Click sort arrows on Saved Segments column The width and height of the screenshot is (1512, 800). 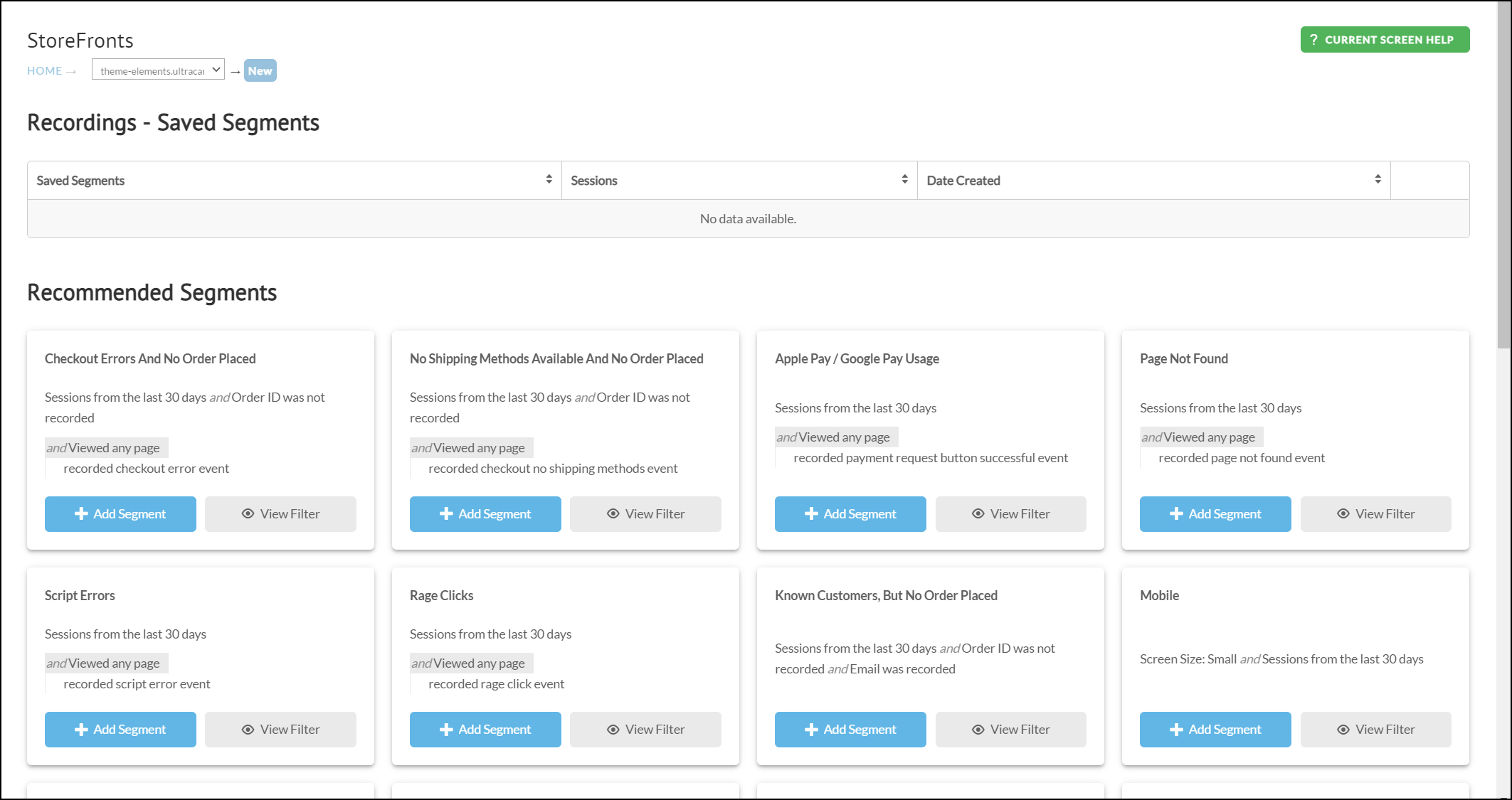coord(549,180)
